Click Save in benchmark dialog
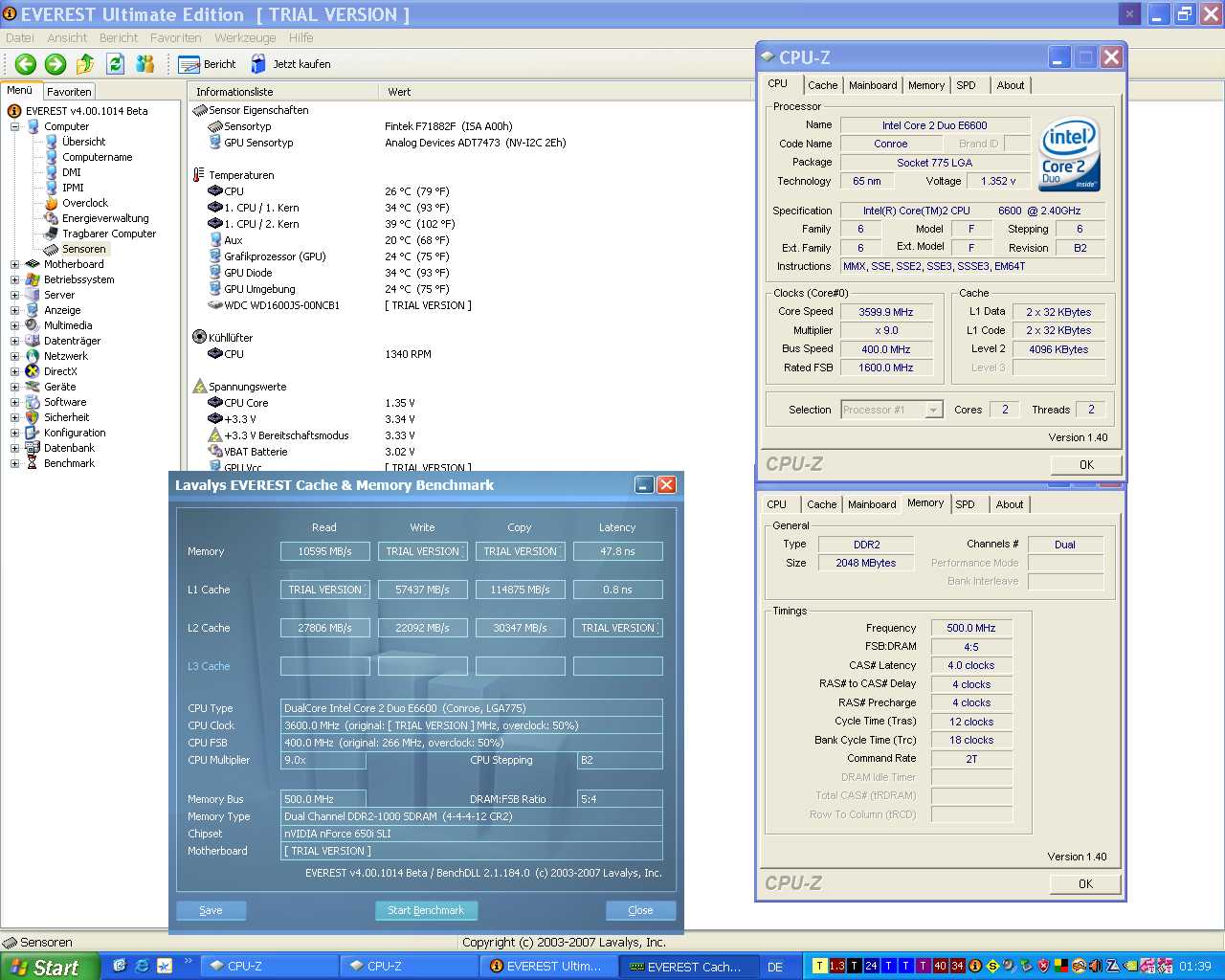The width and height of the screenshot is (1225, 980). 211,910
